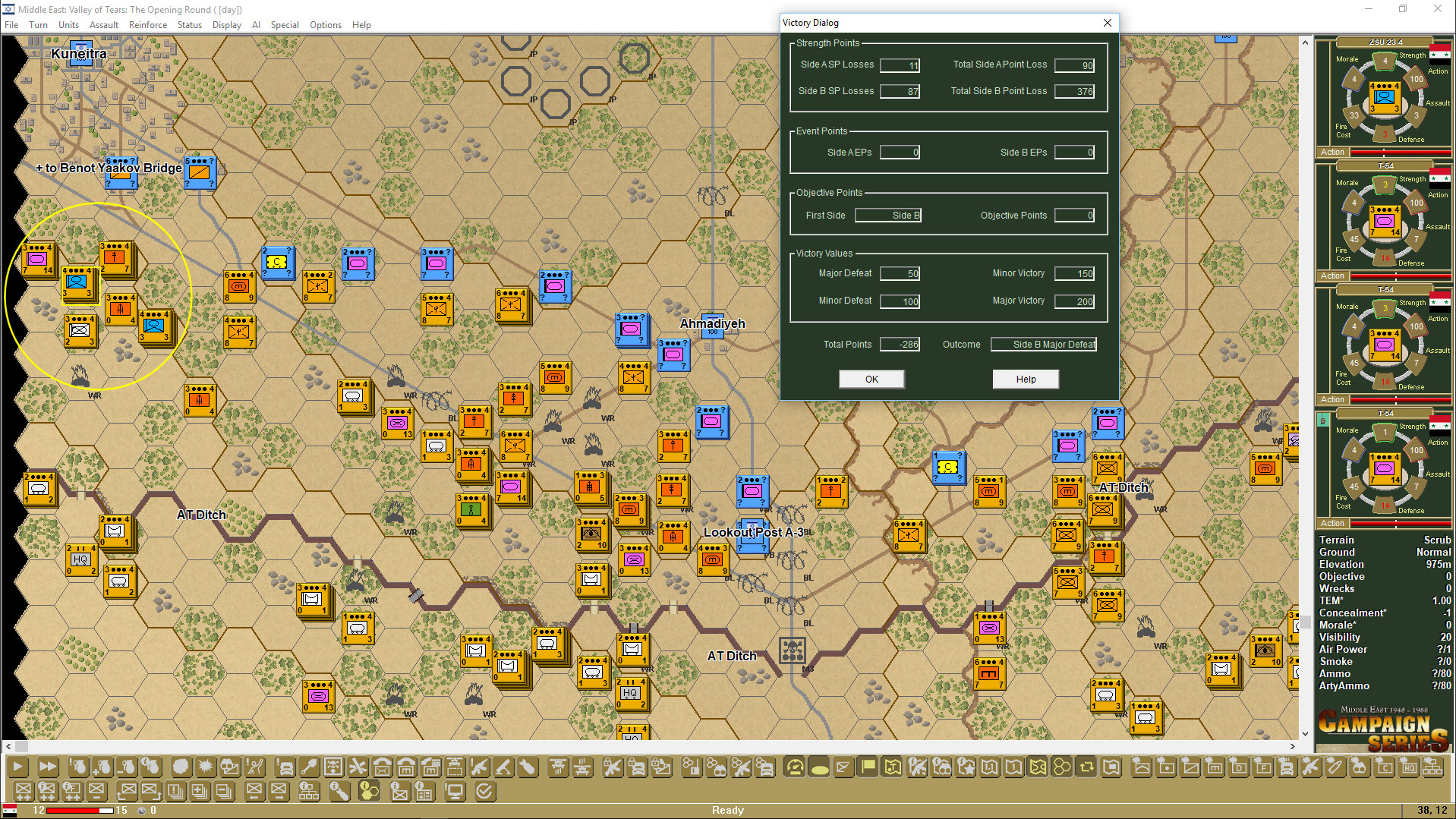Click the bomb airstrike toolbar icon
The image size is (1456, 819).
click(x=527, y=767)
